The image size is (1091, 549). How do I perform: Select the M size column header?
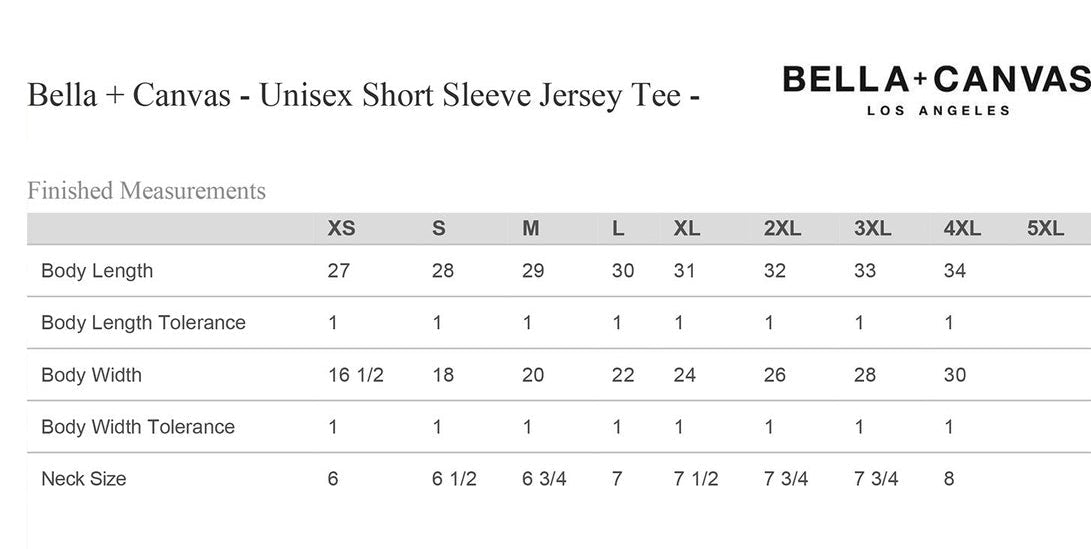coord(531,228)
